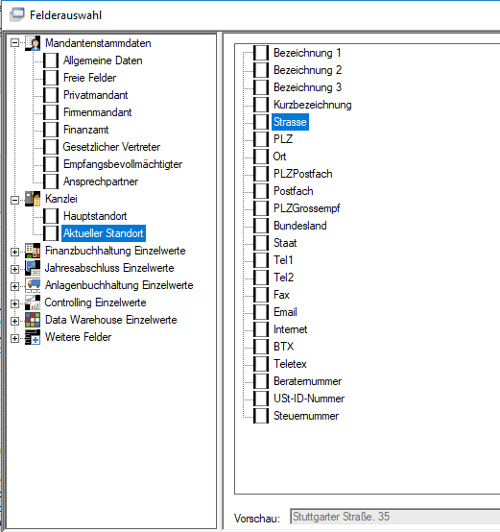Select the Staat label

point(285,243)
